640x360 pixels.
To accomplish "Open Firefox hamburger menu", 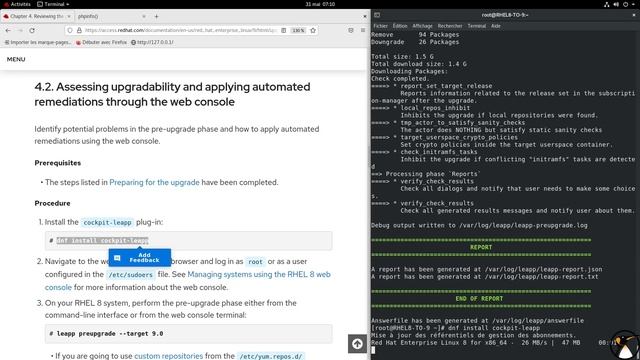I will tap(363, 31).
